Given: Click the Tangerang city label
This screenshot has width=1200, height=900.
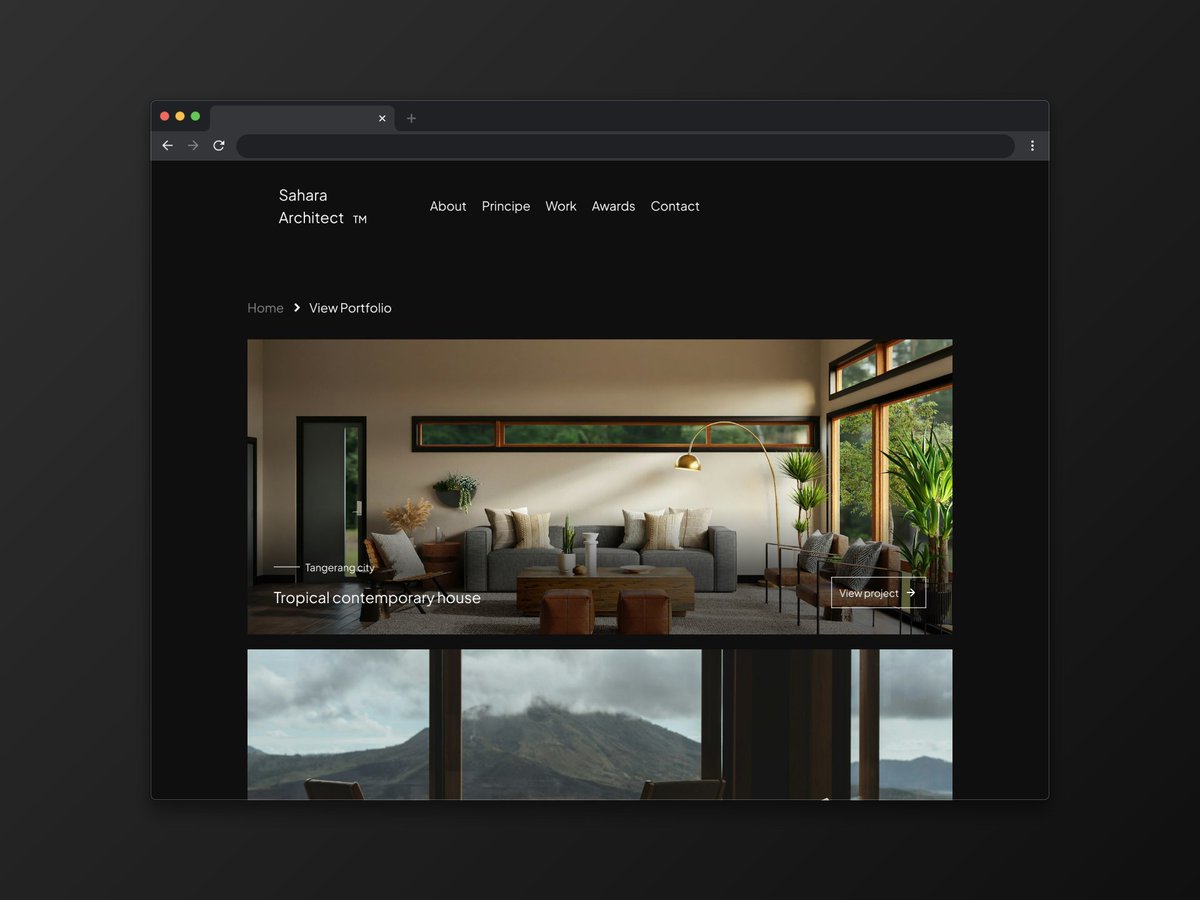Looking at the screenshot, I should pyautogui.click(x=340, y=568).
